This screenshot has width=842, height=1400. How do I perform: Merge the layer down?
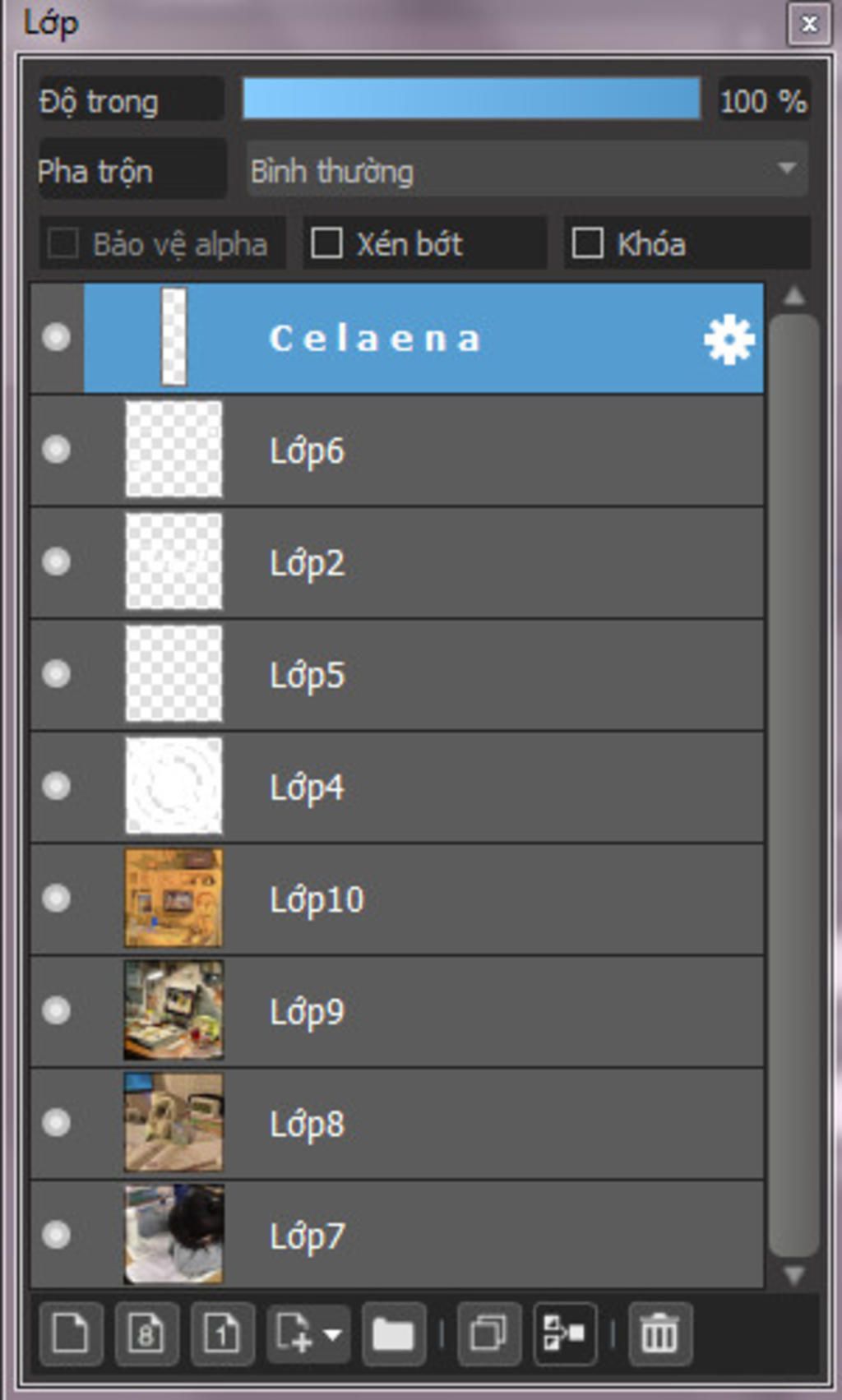(x=564, y=1332)
